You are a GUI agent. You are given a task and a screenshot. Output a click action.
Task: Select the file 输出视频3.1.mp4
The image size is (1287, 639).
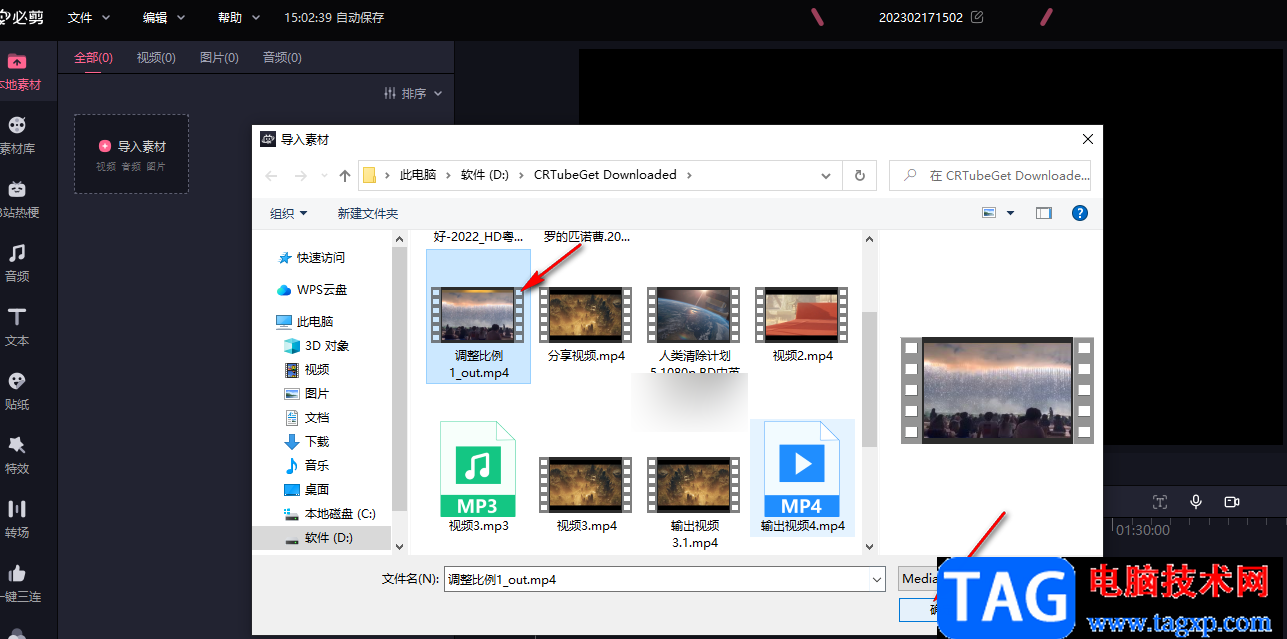(695, 502)
